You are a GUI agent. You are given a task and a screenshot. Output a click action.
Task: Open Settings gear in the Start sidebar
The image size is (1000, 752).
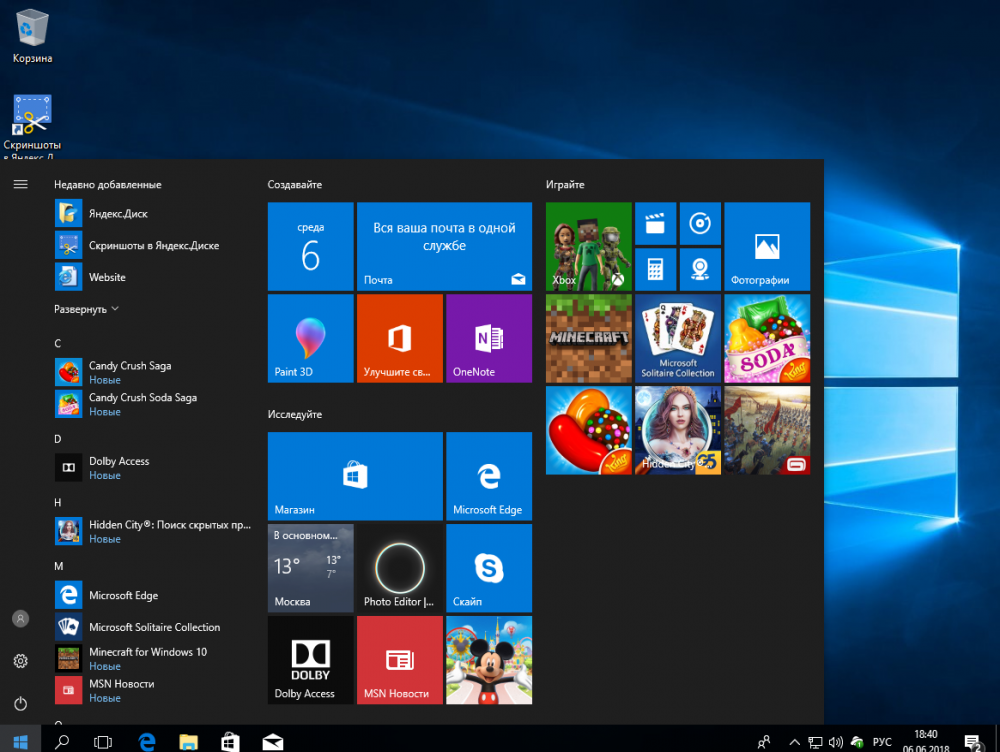20,661
